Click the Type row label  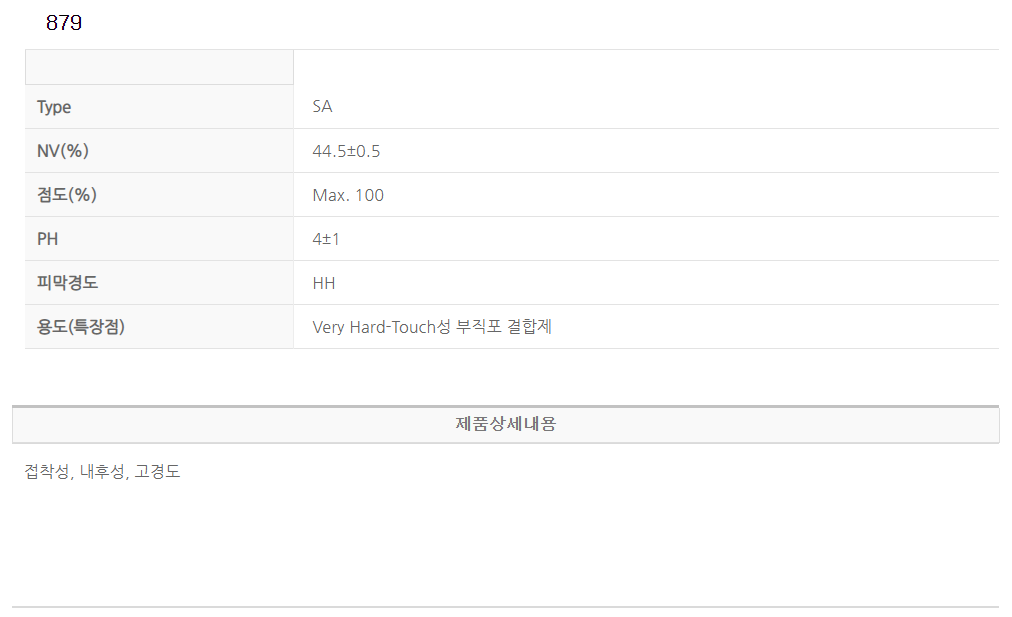[54, 107]
